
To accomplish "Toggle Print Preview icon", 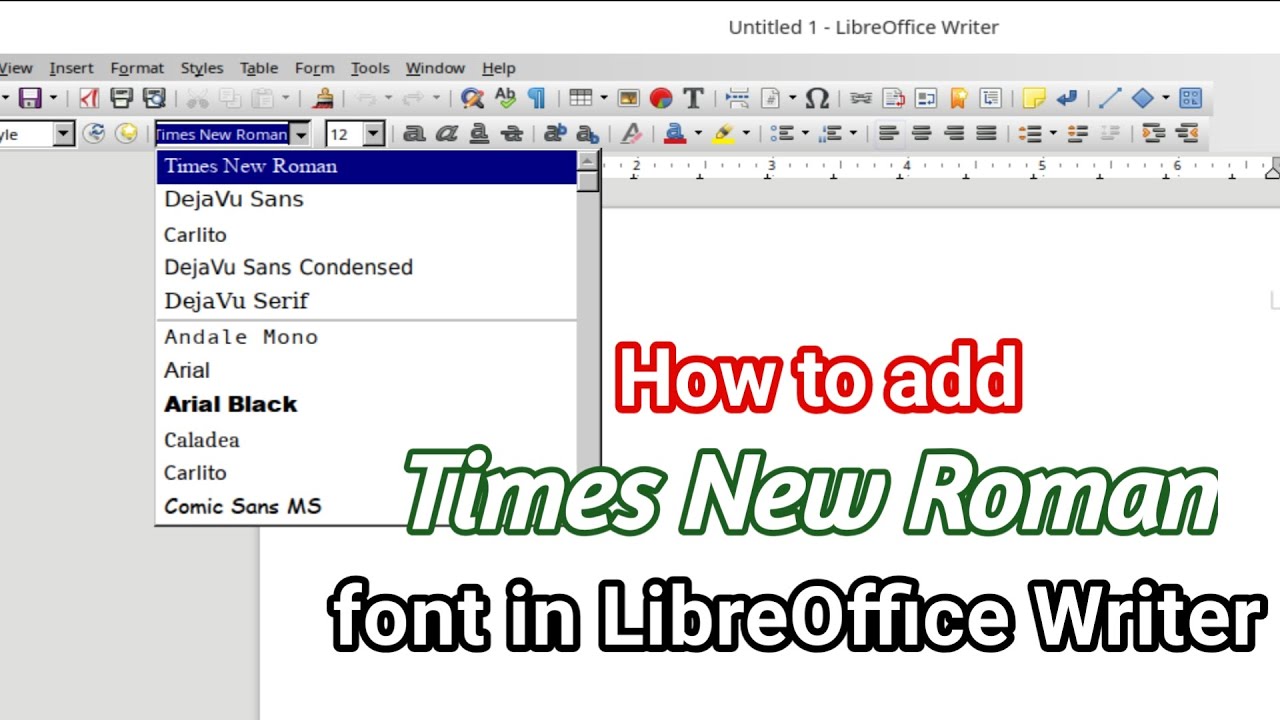I will pyautogui.click(x=154, y=98).
